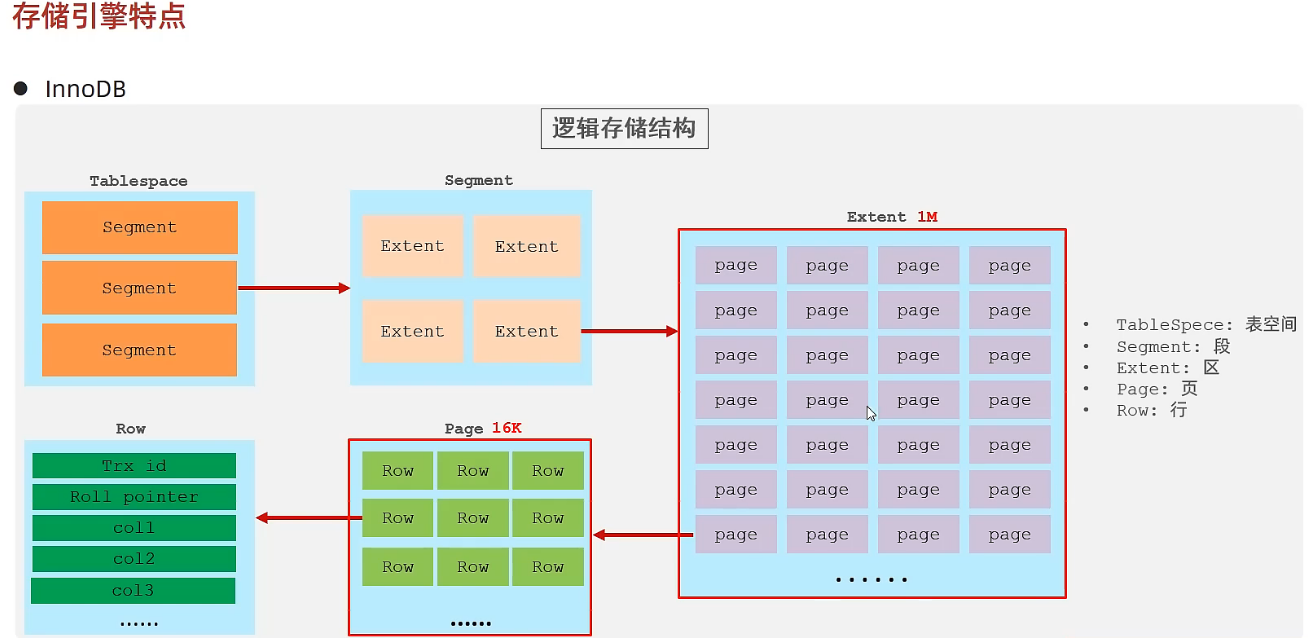The image size is (1308, 638).
Task: Select the legend line 'Extent: 区'
Action: tap(1168, 367)
